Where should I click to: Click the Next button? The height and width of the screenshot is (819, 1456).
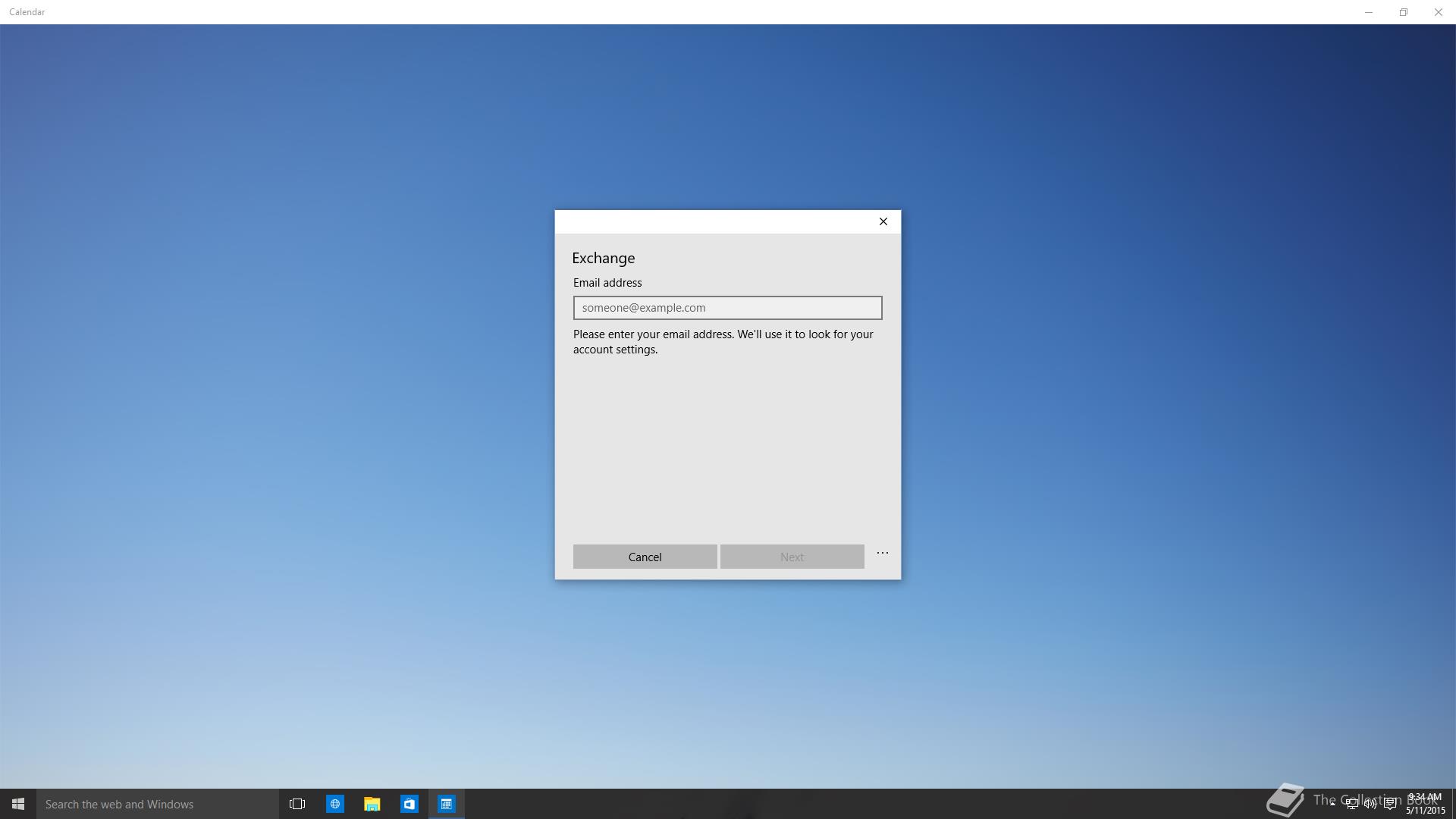(x=792, y=557)
